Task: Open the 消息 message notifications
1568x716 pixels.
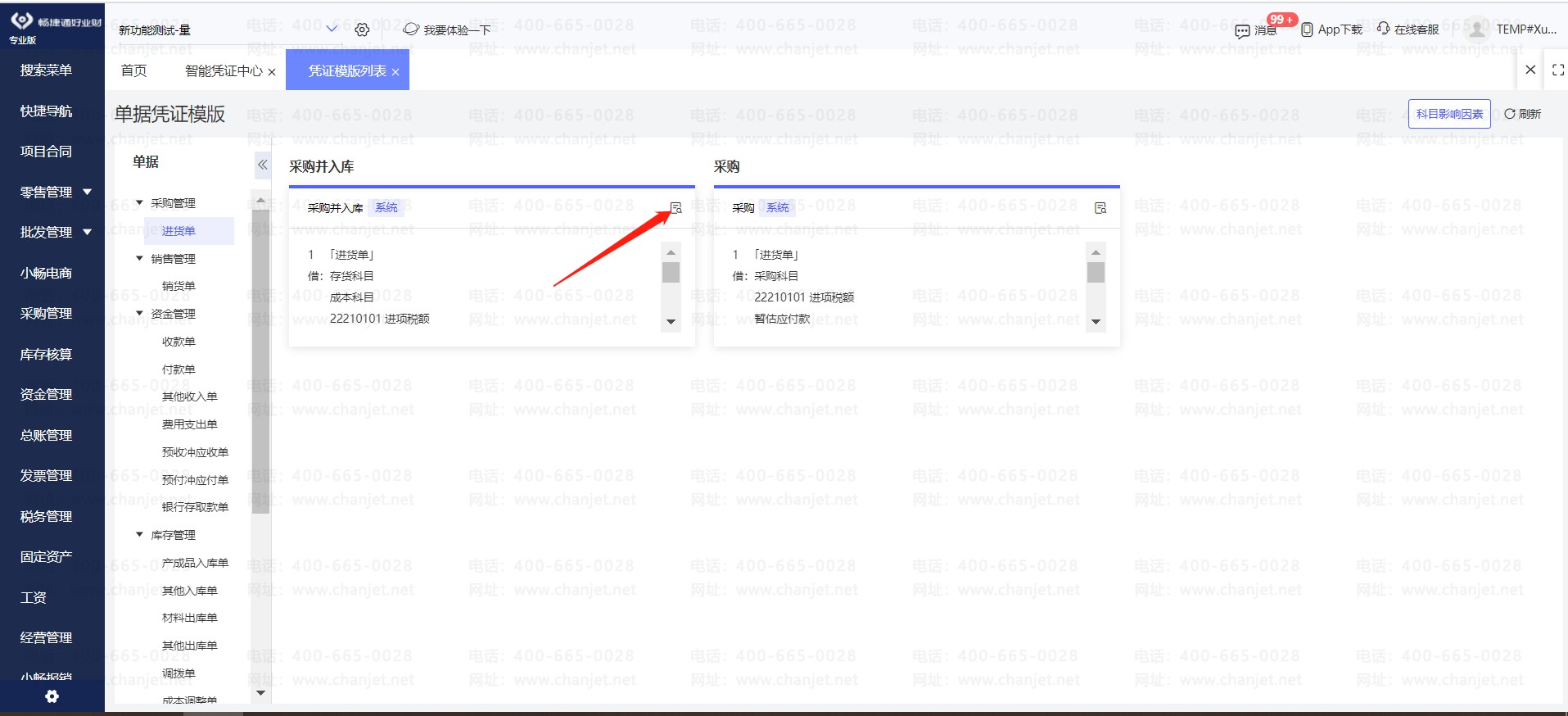Action: pos(1258,29)
